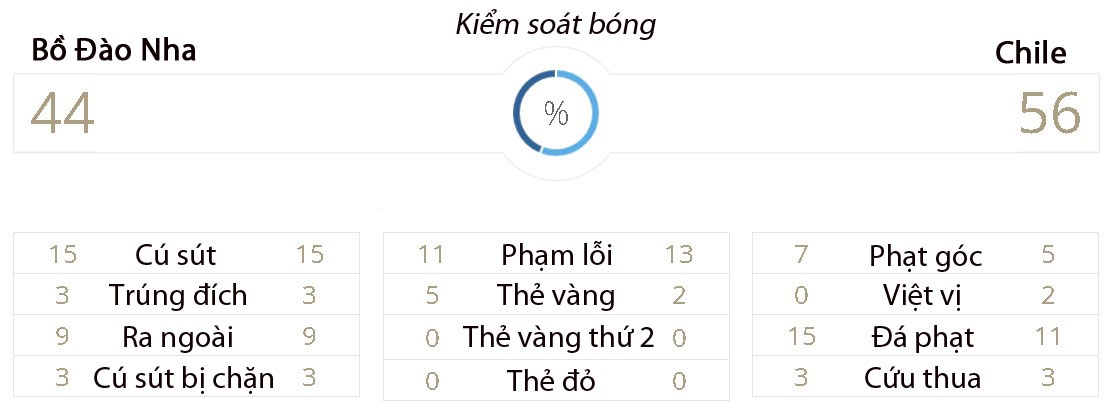This screenshot has width=1114, height=404.
Task: Click Bồ Đào Nha's corner count 7
Action: coord(800,255)
